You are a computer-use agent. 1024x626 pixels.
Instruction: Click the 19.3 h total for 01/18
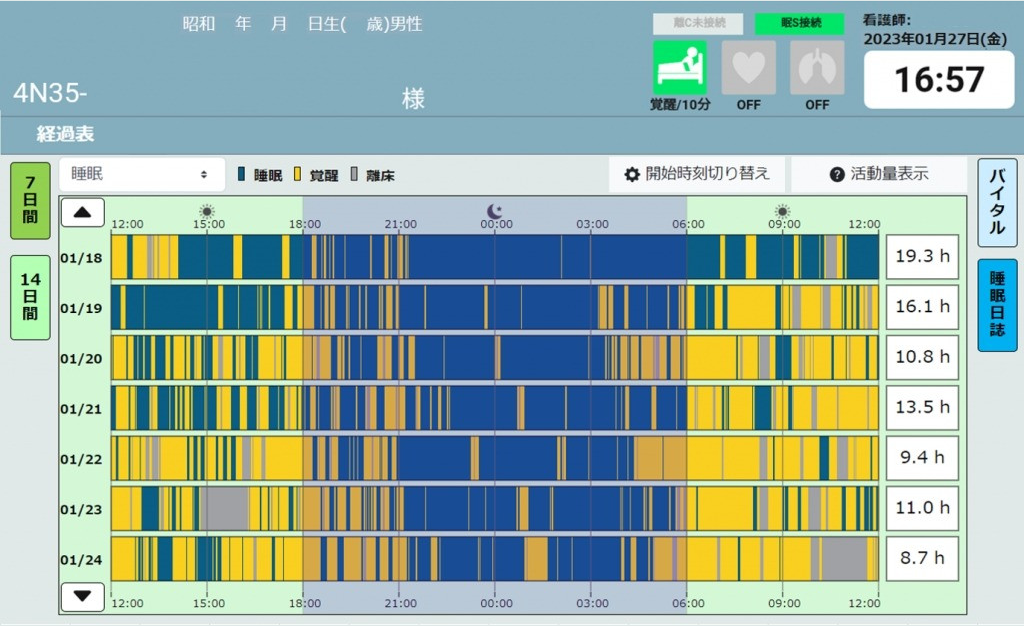[921, 257]
